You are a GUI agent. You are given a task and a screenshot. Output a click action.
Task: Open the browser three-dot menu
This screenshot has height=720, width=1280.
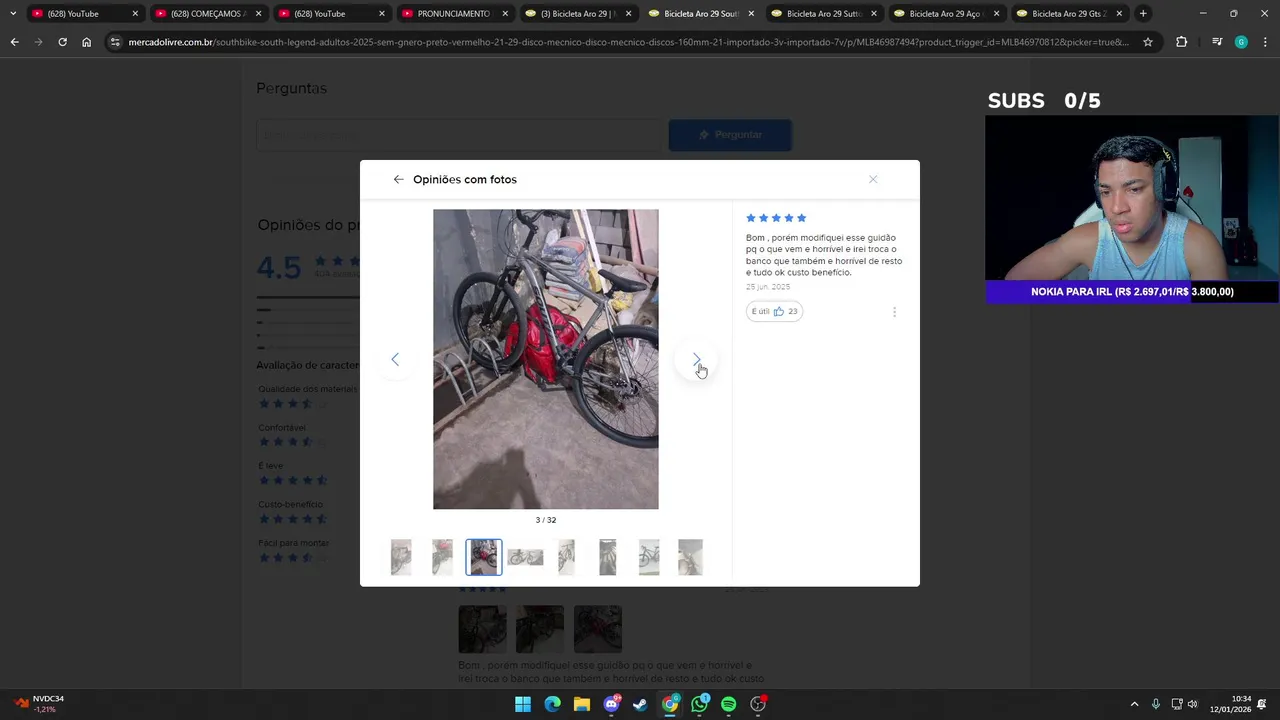point(1265,42)
